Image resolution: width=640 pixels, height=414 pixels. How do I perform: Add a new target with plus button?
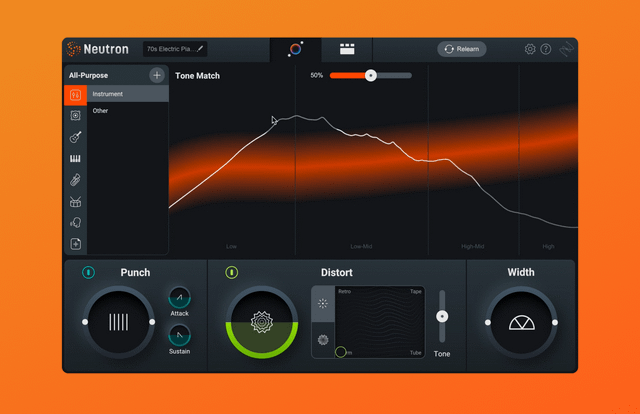point(157,75)
